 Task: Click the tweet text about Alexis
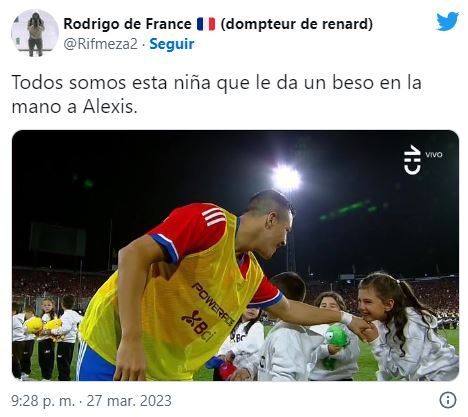pyautogui.click(x=217, y=95)
